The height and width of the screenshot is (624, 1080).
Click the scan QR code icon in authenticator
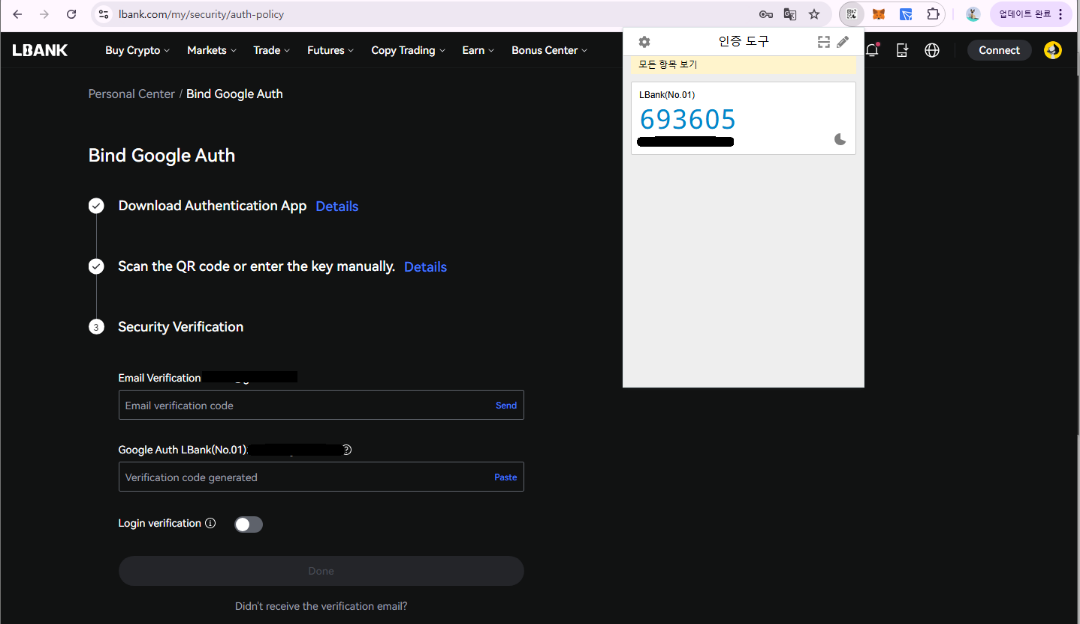click(823, 42)
